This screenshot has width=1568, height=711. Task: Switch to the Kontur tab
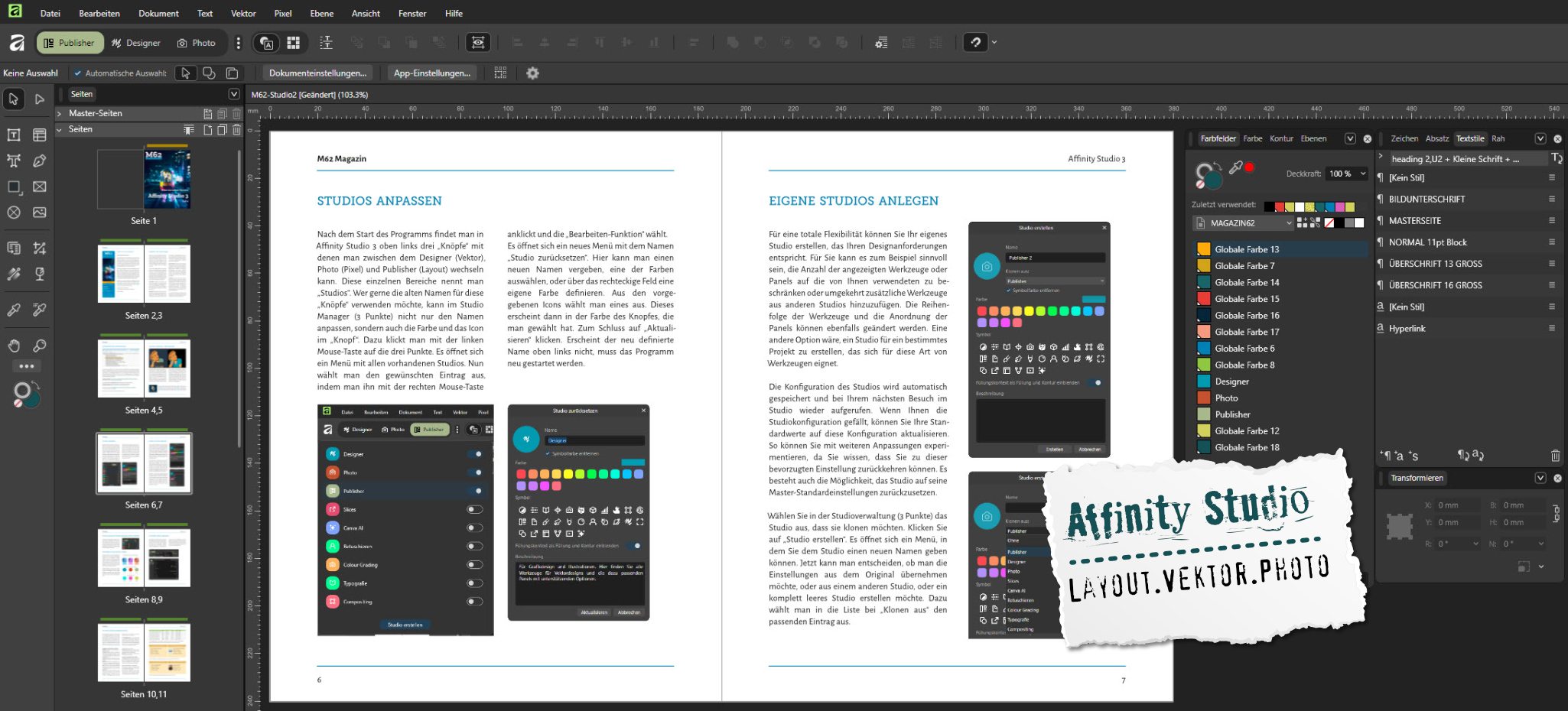1281,138
